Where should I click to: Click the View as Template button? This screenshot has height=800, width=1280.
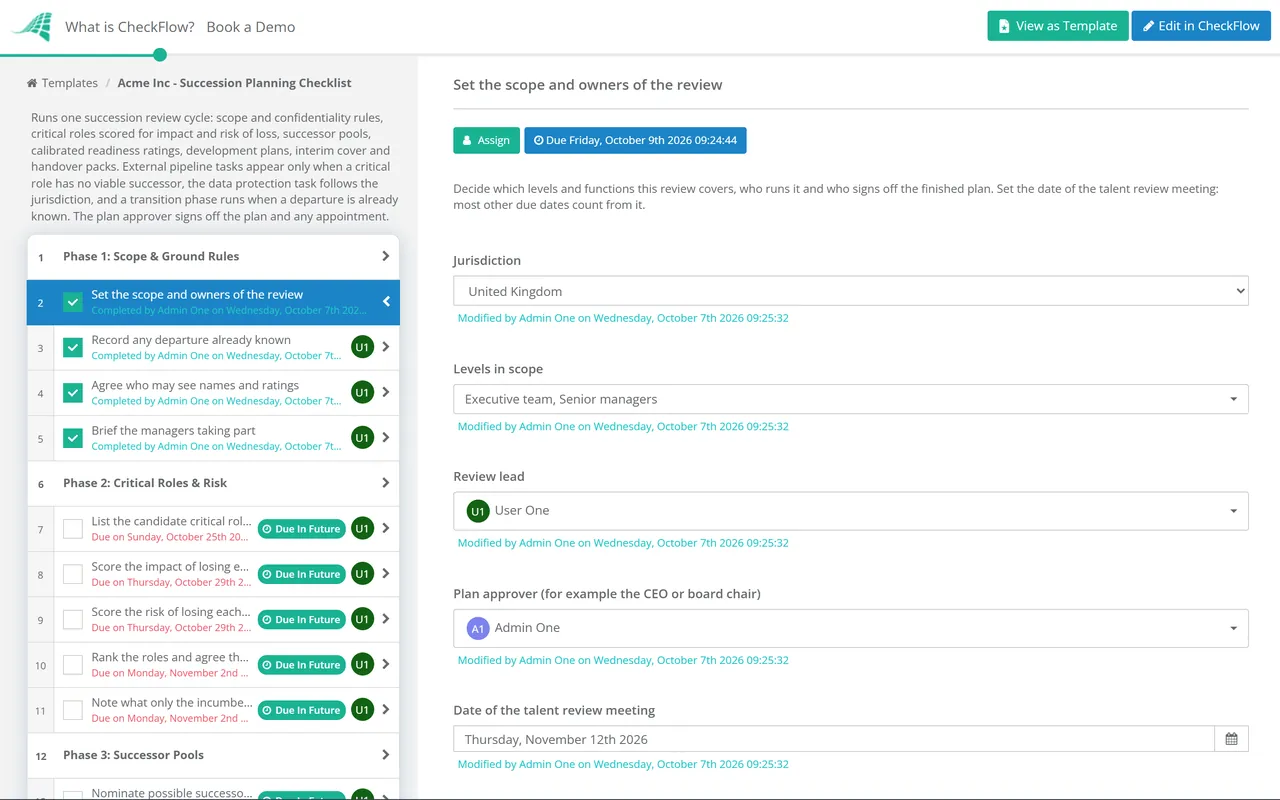click(1058, 26)
